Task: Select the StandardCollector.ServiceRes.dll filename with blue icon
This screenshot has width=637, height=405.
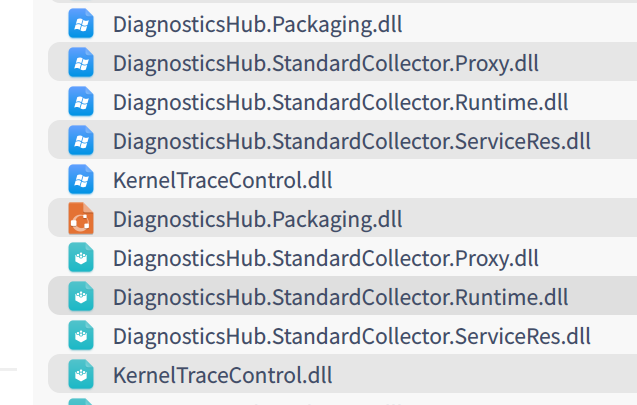Action: (352, 141)
